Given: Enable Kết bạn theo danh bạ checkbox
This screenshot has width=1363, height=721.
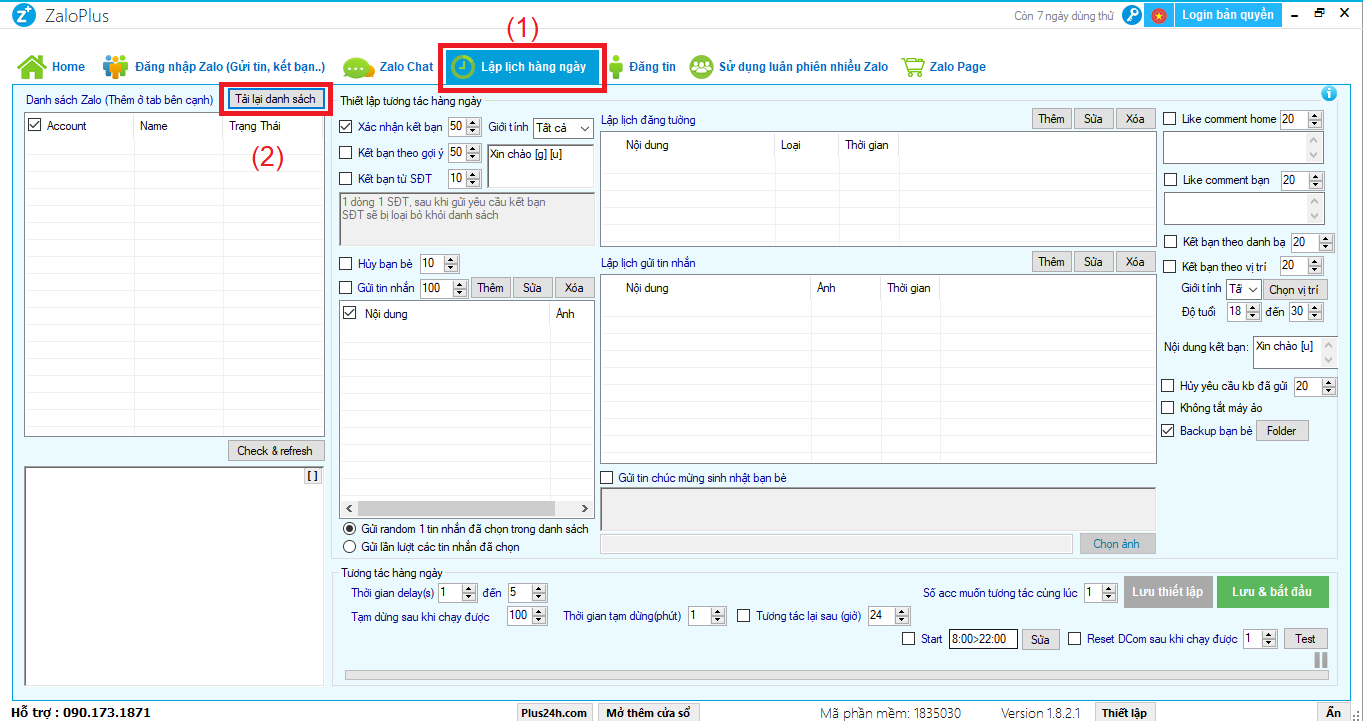Looking at the screenshot, I should 1169,242.
